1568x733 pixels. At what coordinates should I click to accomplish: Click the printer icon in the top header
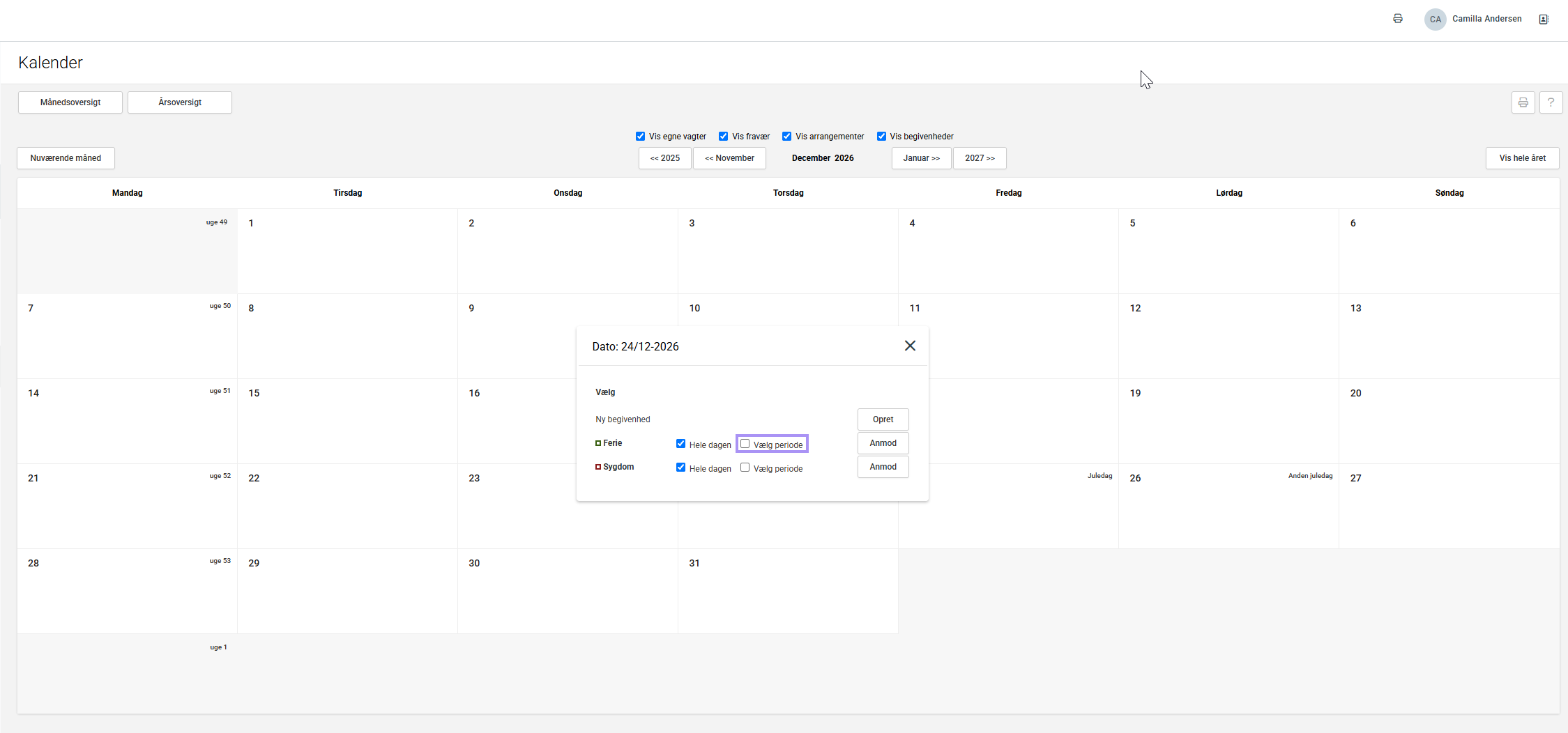(x=1397, y=19)
